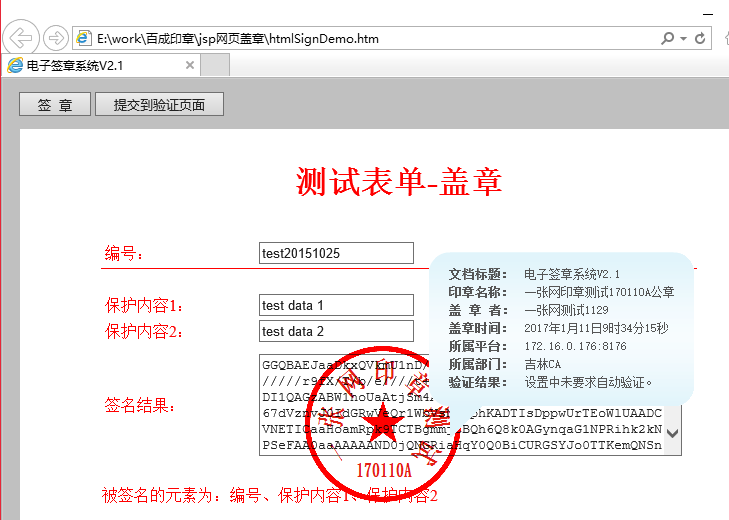Select the 保护内容2 text field
Screen dimensions: 729x520
[x=335, y=331]
